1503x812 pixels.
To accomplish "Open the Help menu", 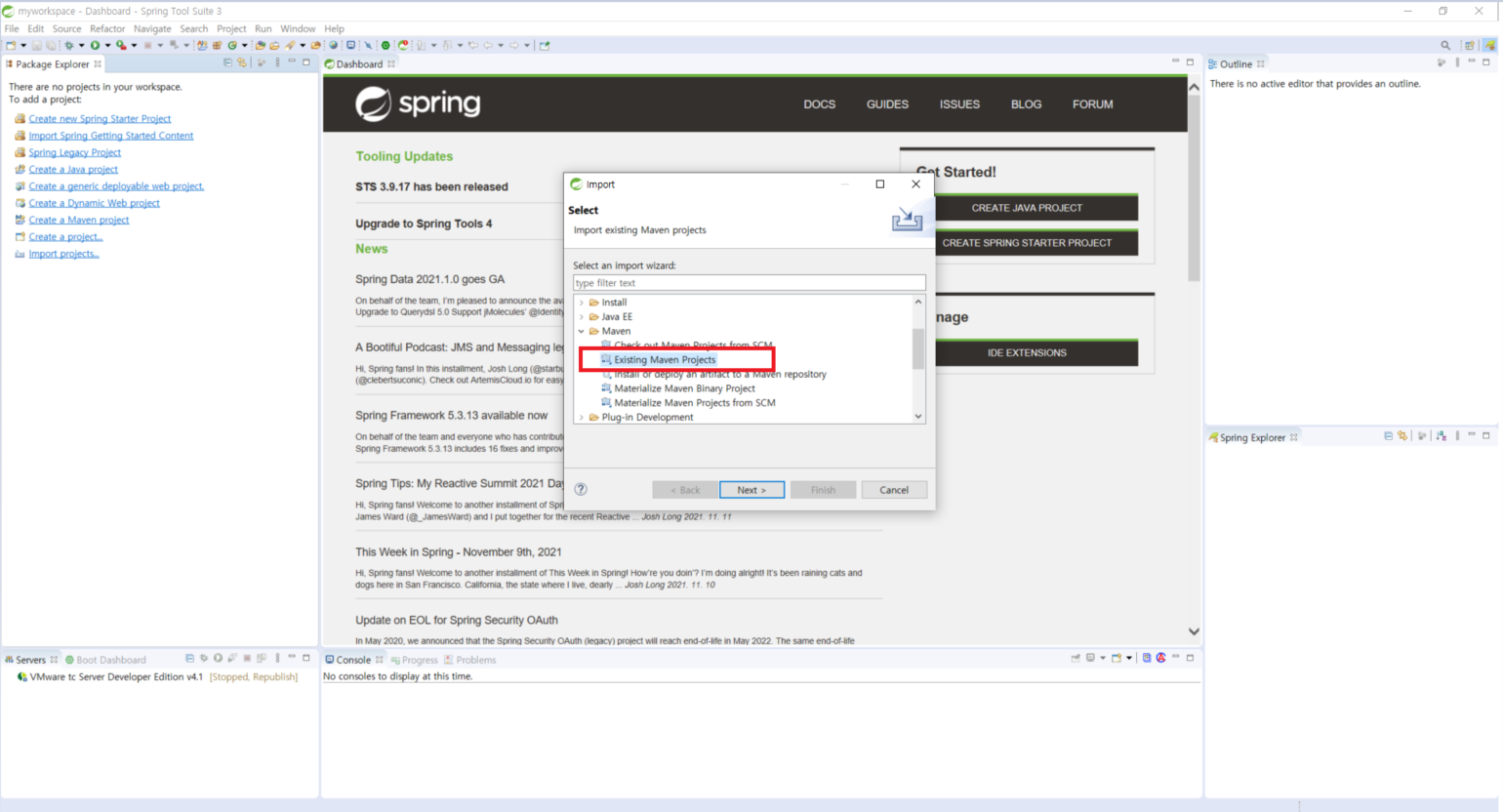I will coord(334,28).
